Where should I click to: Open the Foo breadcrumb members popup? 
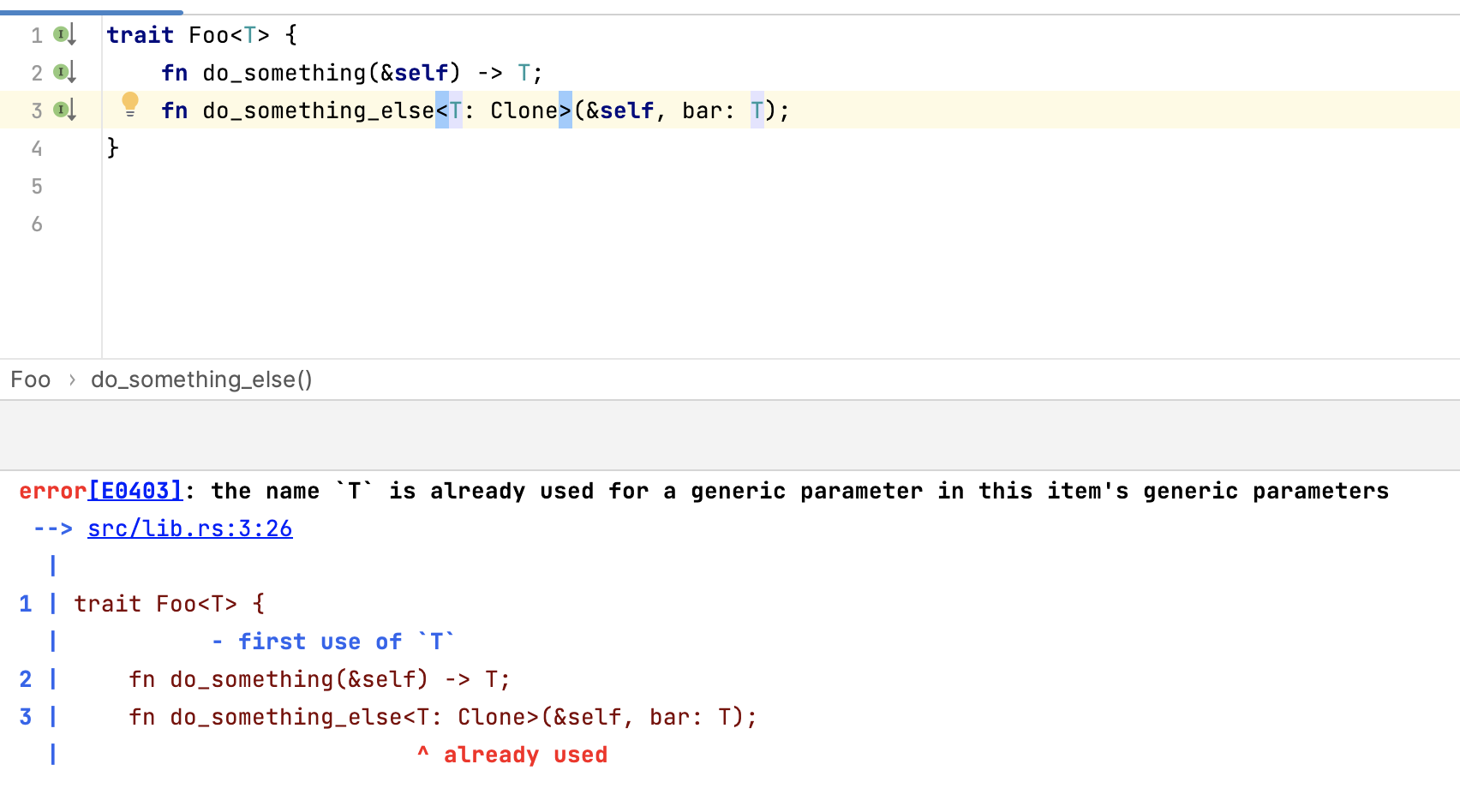(x=30, y=379)
